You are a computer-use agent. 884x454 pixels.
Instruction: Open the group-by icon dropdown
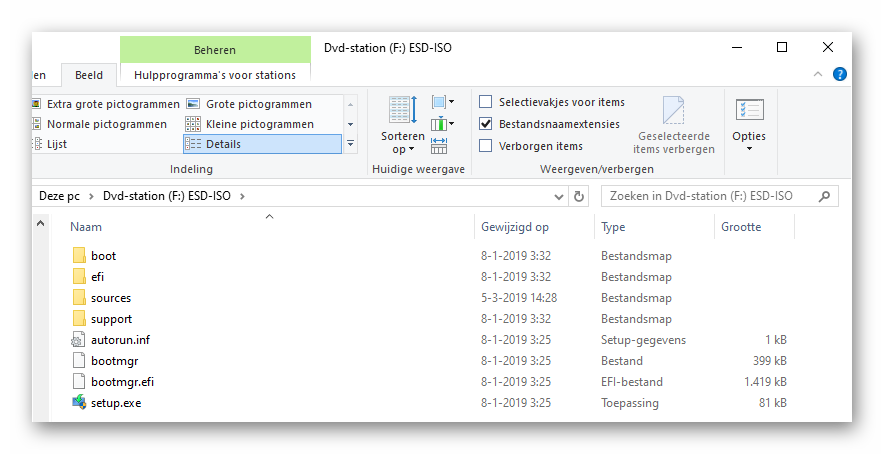click(443, 102)
